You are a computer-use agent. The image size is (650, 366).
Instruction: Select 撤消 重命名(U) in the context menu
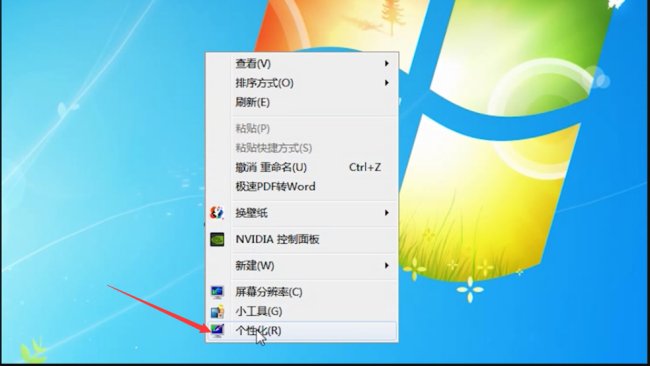302,167
